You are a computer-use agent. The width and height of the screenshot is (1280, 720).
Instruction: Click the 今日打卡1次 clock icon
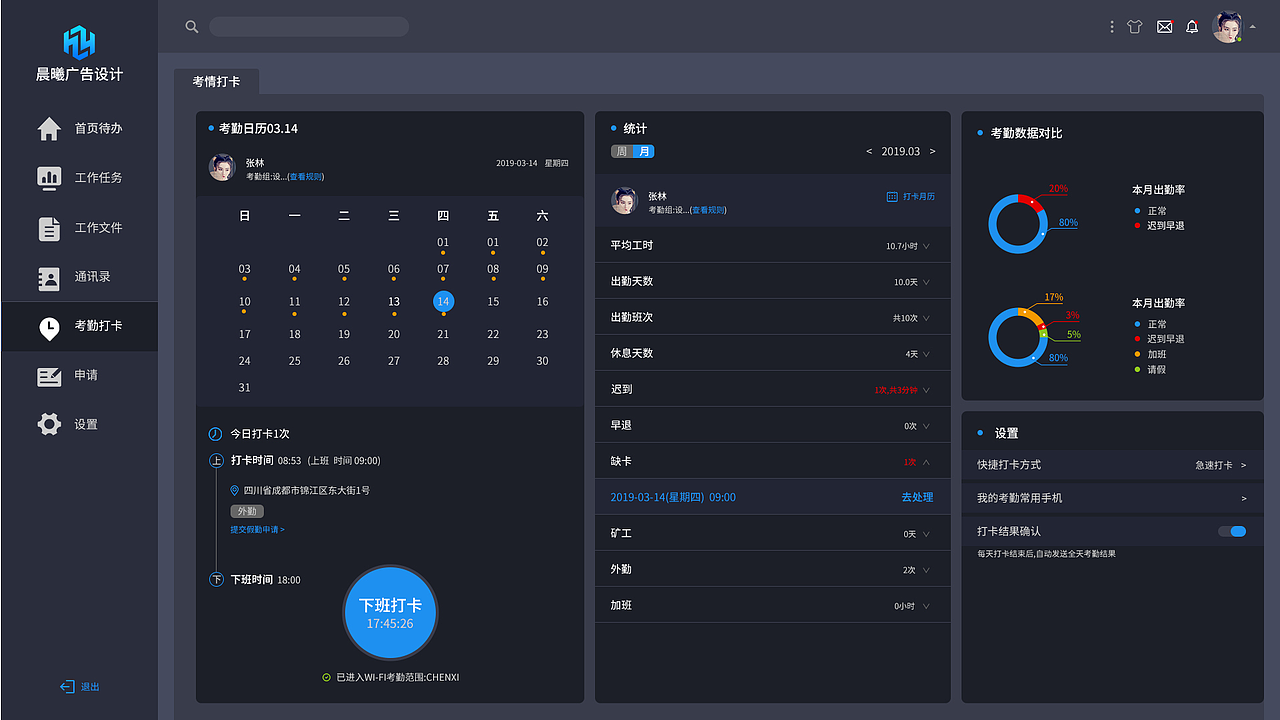(215, 434)
